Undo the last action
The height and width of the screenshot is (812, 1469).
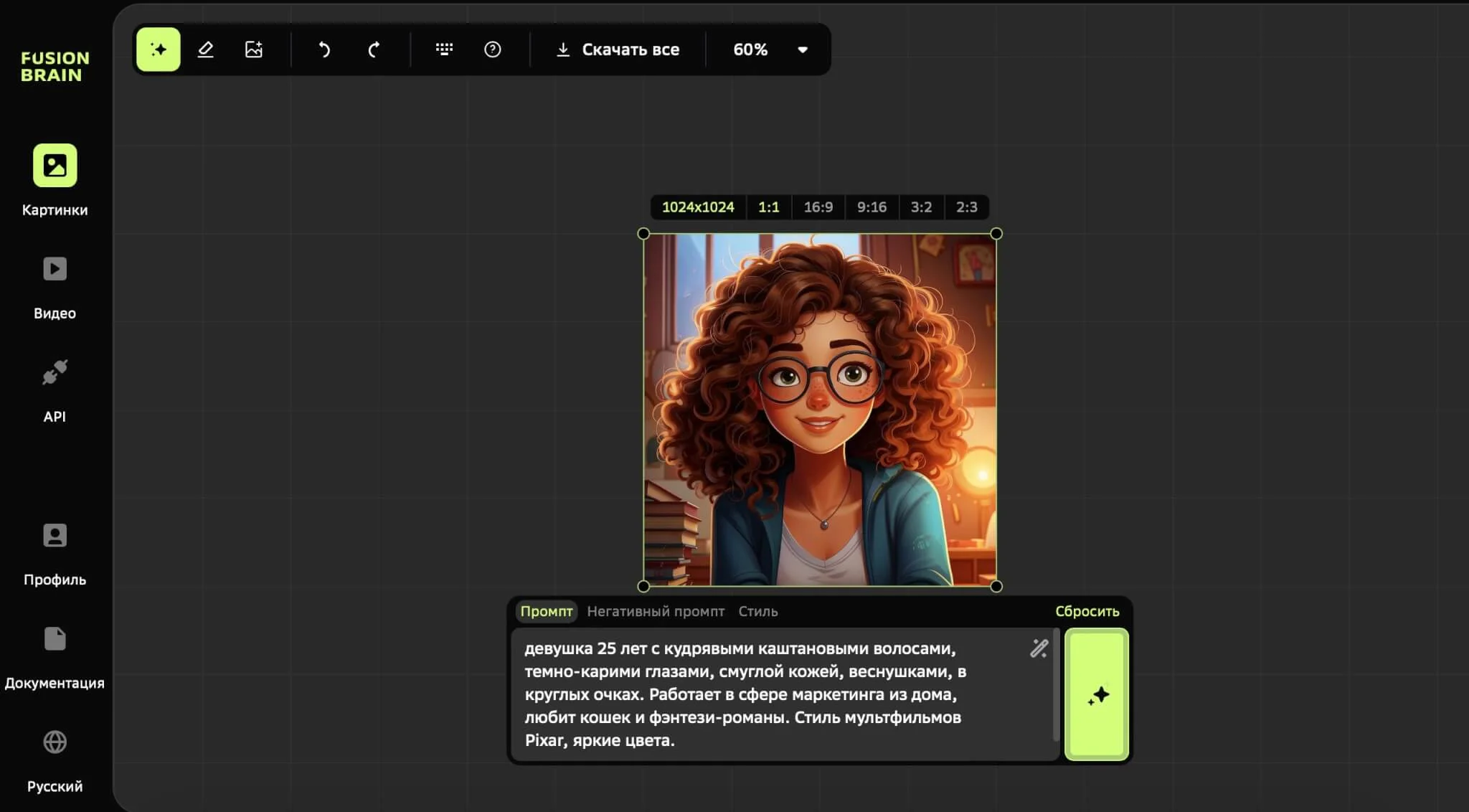(324, 49)
